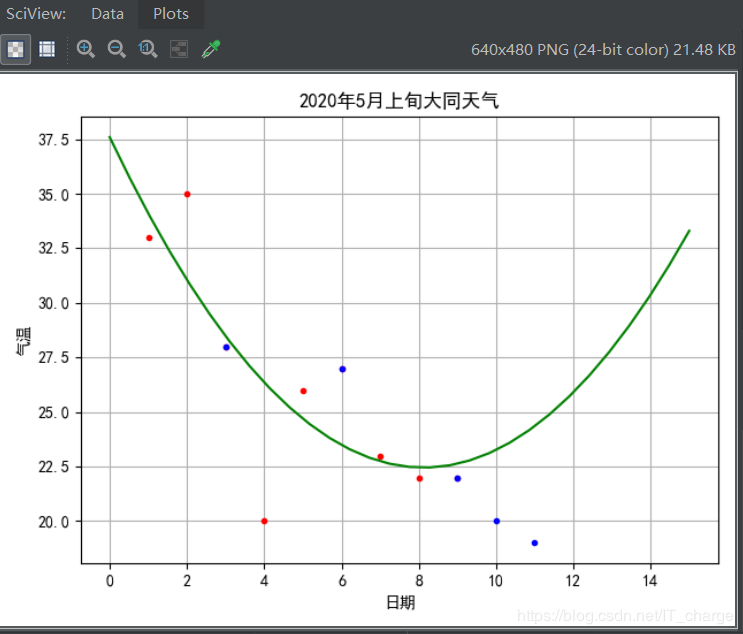Reset zoom to actual size 1:1

(147, 49)
